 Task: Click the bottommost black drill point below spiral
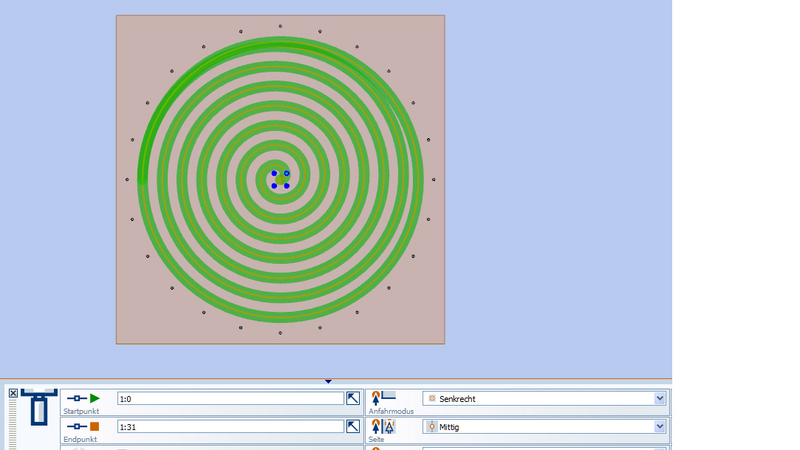[280, 333]
